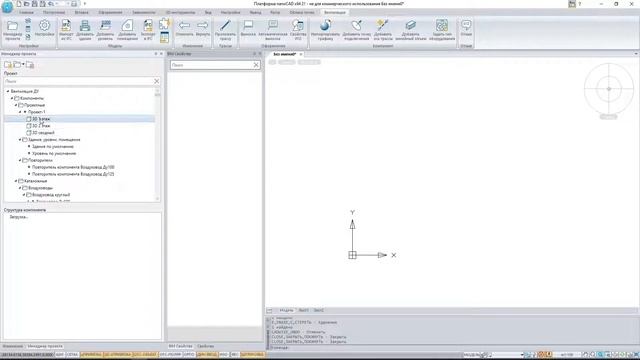This screenshot has height=360, width=640.
Task: Collapse the Воздуховоды tree folder
Action: tap(20, 188)
